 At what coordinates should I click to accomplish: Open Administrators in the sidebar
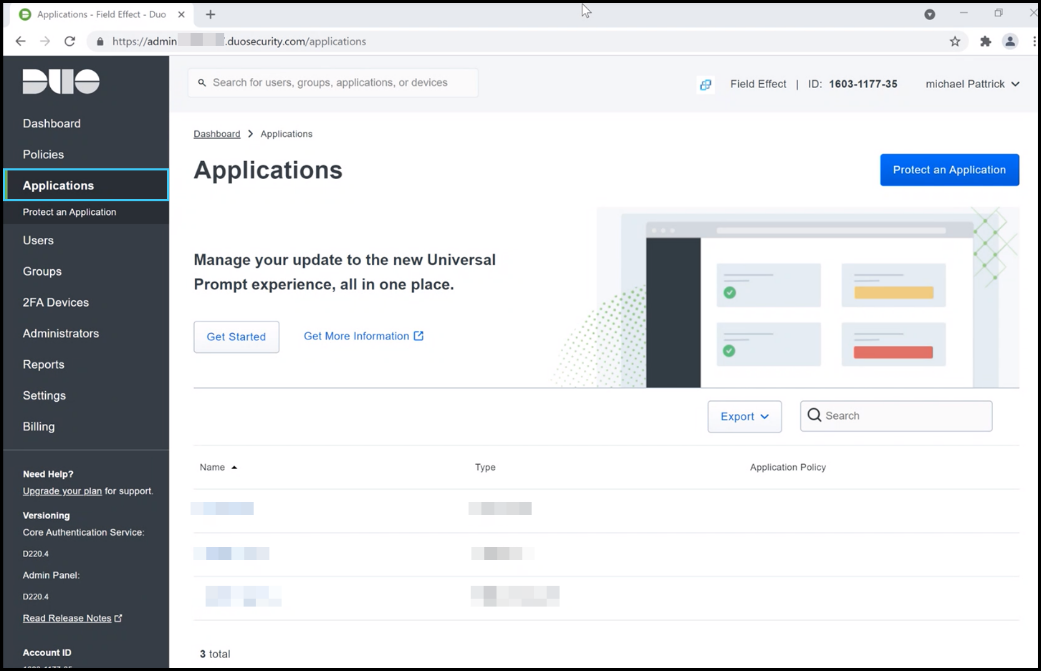(61, 333)
